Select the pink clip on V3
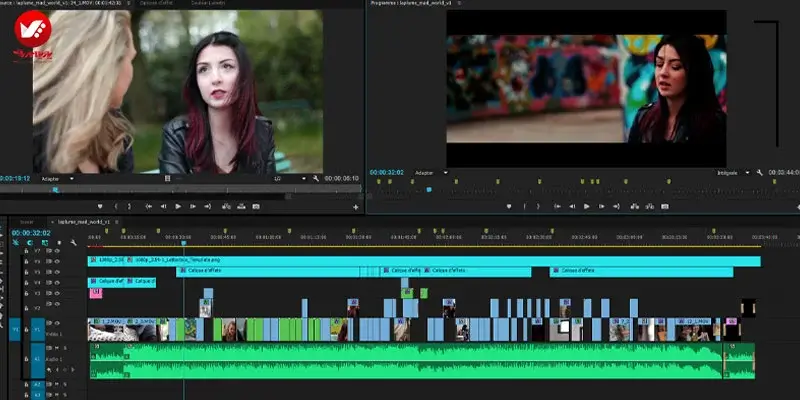Screen dimensions: 800x400 [x=95, y=293]
